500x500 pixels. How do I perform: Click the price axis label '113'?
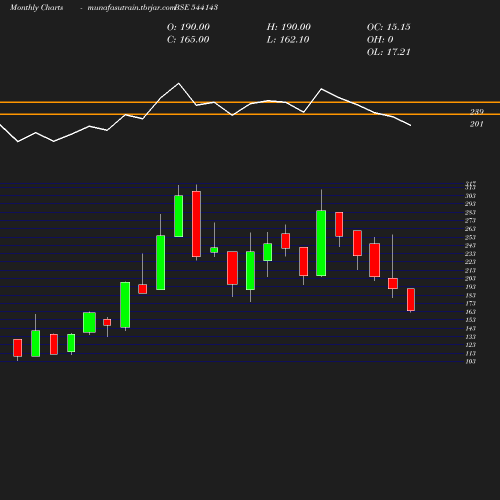470,353
